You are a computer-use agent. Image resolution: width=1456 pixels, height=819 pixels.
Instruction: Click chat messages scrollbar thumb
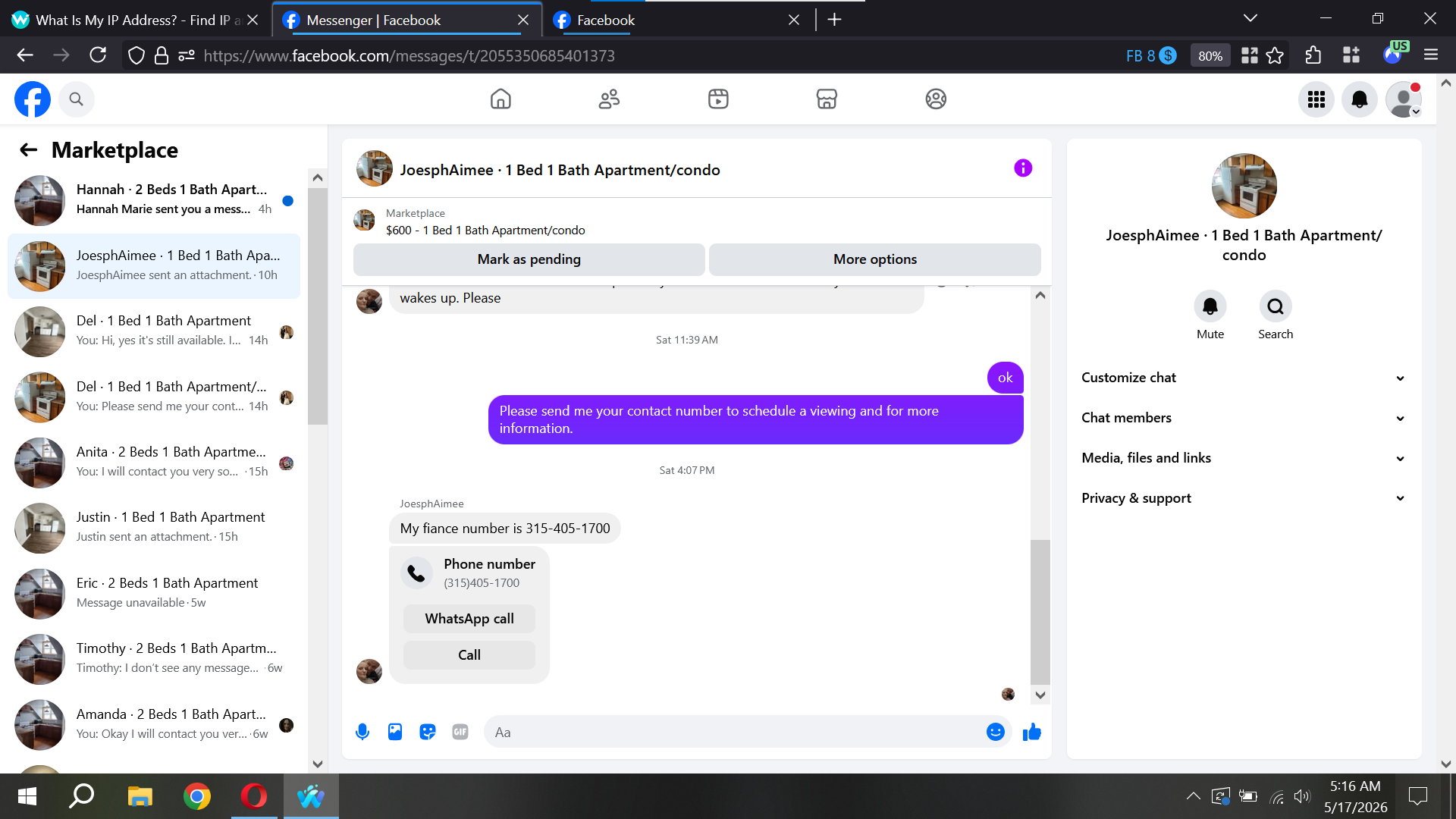(x=1040, y=612)
